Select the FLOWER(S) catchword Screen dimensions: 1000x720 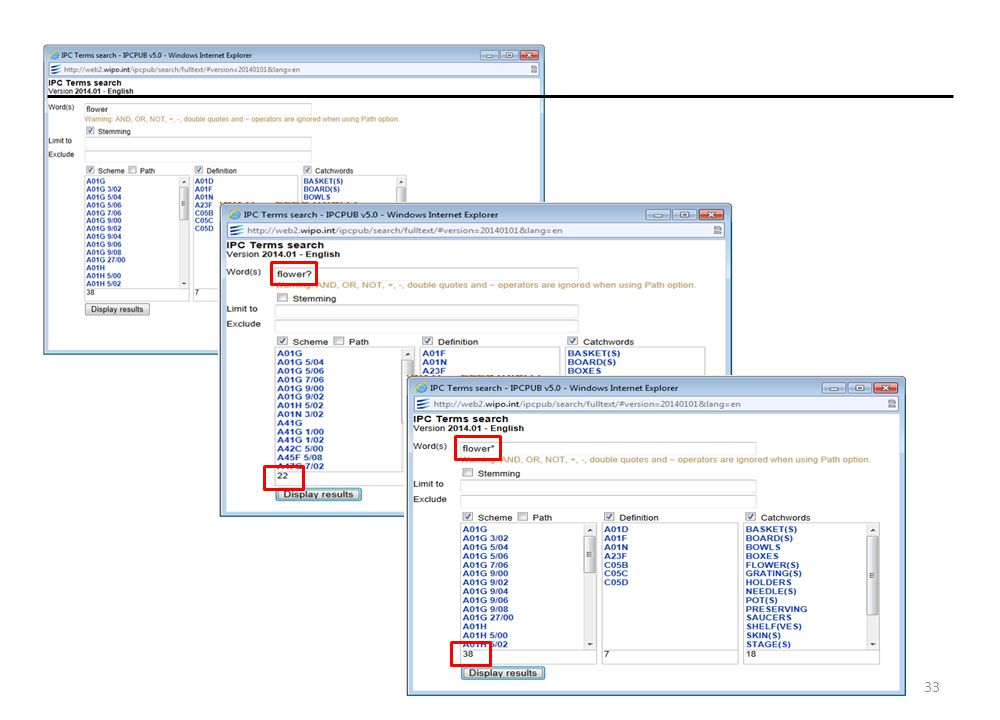(772, 565)
